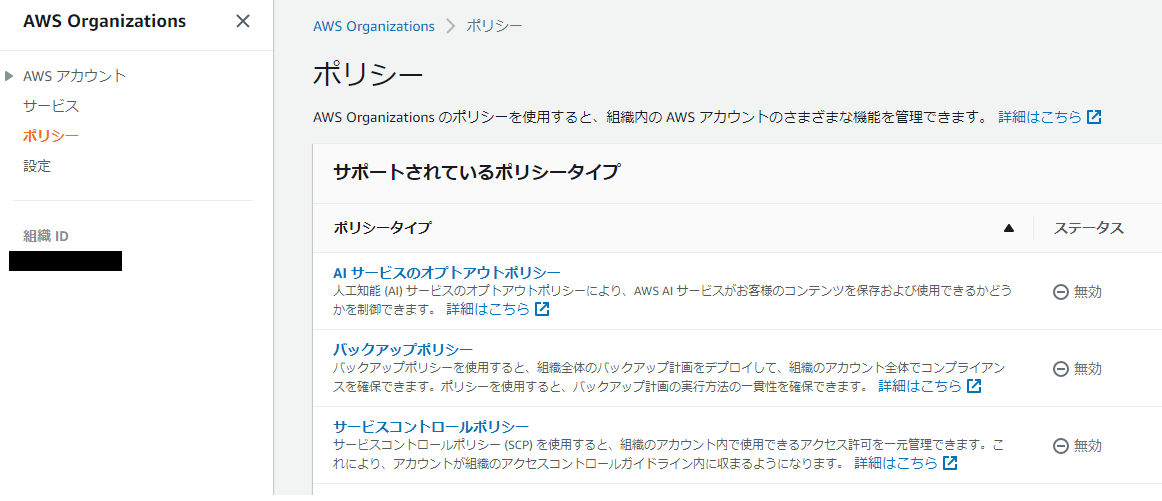Viewport: 1162px width, 501px height.
Task: Click ポリシー breadcrumb text
Action: 494,26
